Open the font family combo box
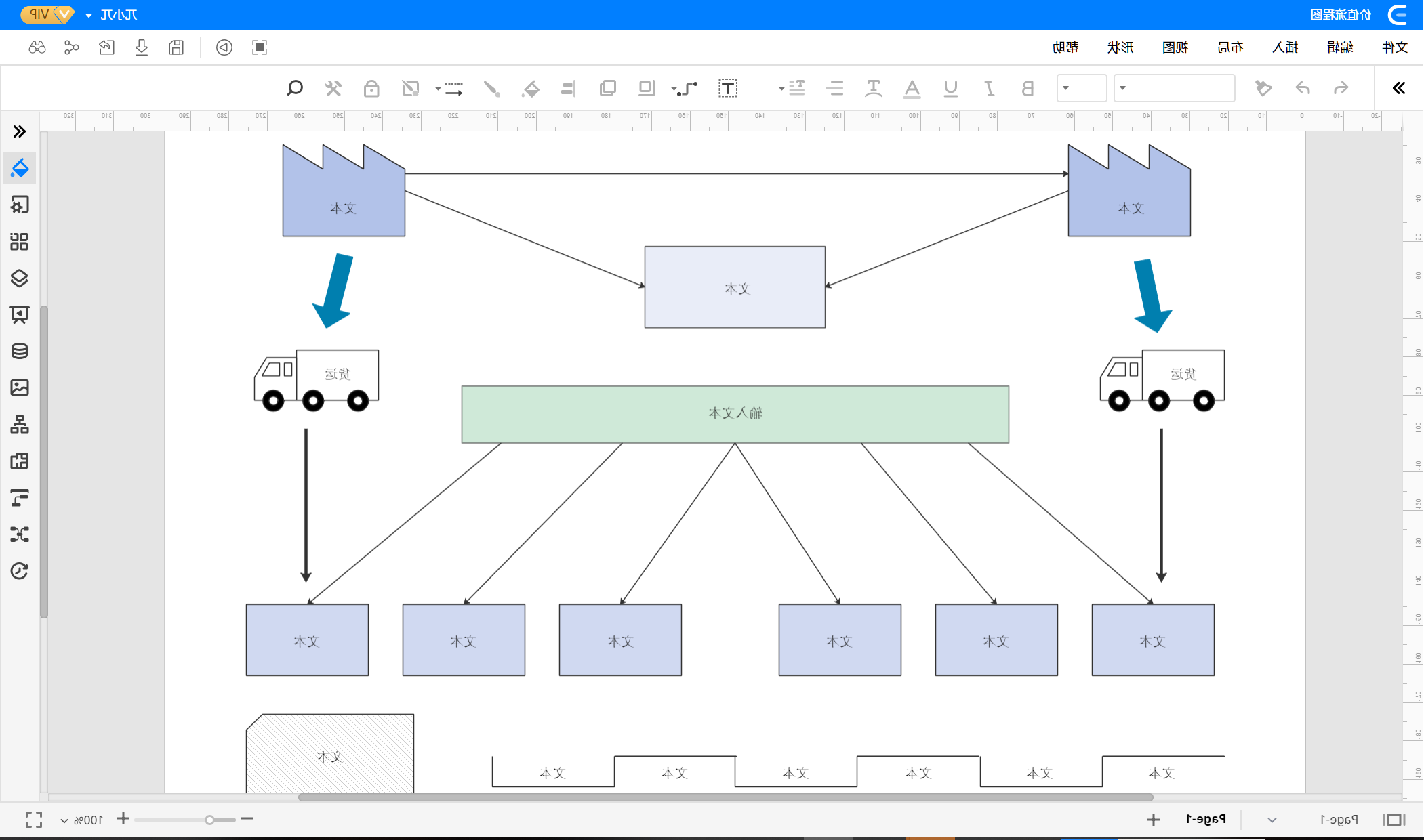This screenshot has width=1424, height=840. pyautogui.click(x=1175, y=88)
